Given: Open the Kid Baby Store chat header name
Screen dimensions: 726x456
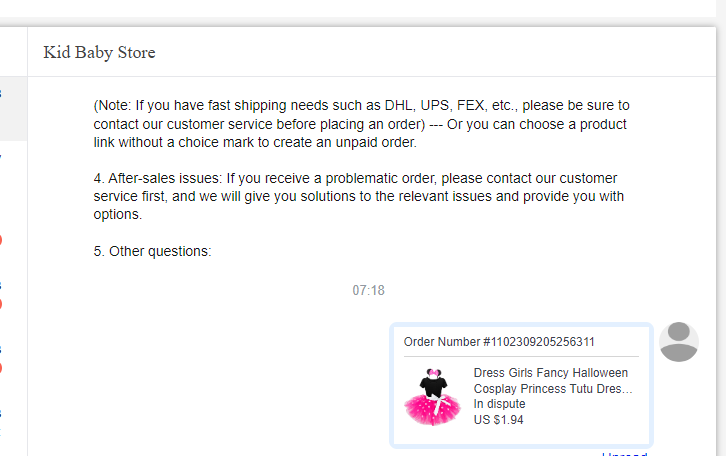Looking at the screenshot, I should pos(99,52).
